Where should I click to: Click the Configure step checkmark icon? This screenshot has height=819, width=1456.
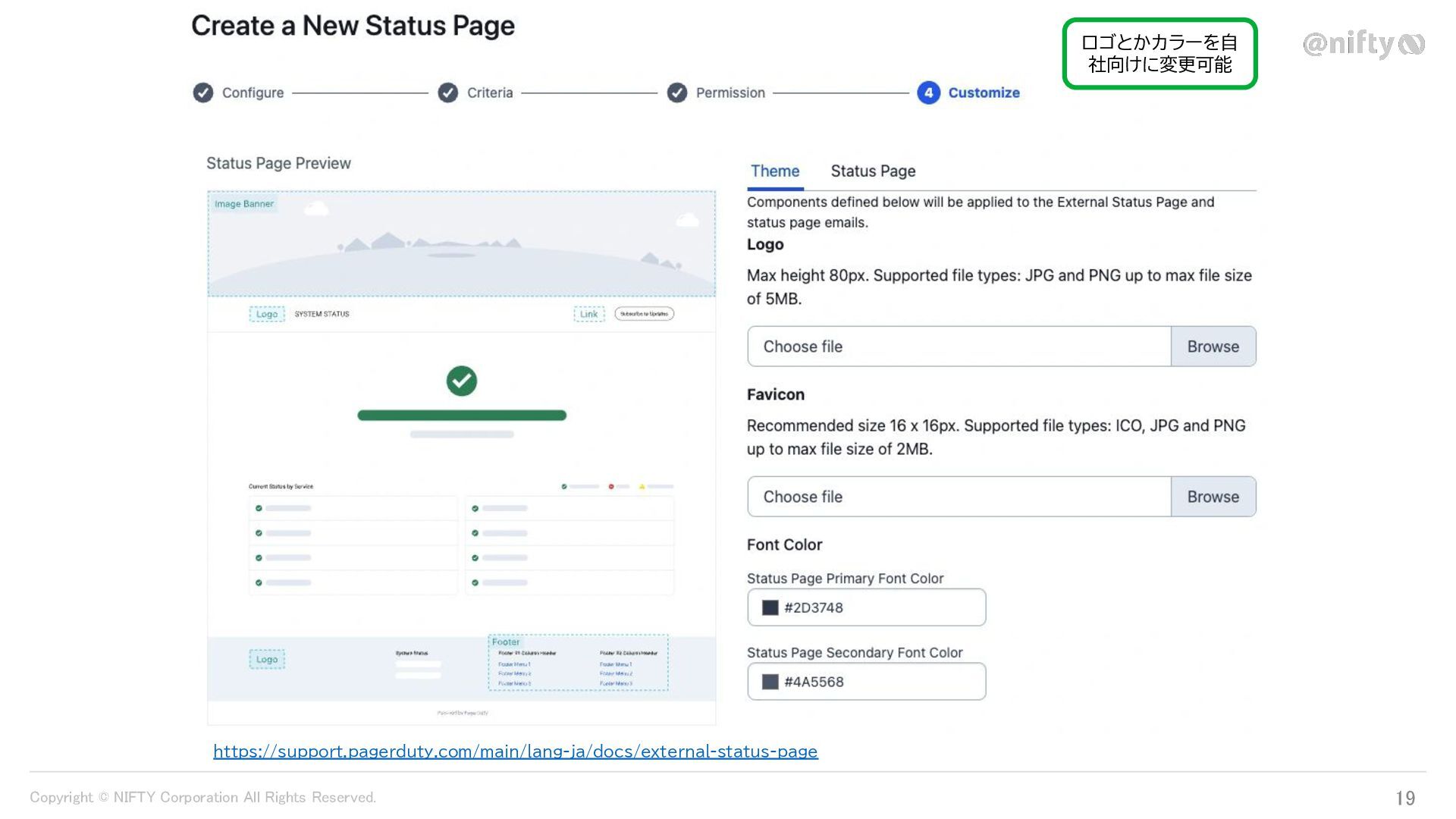pyautogui.click(x=202, y=93)
